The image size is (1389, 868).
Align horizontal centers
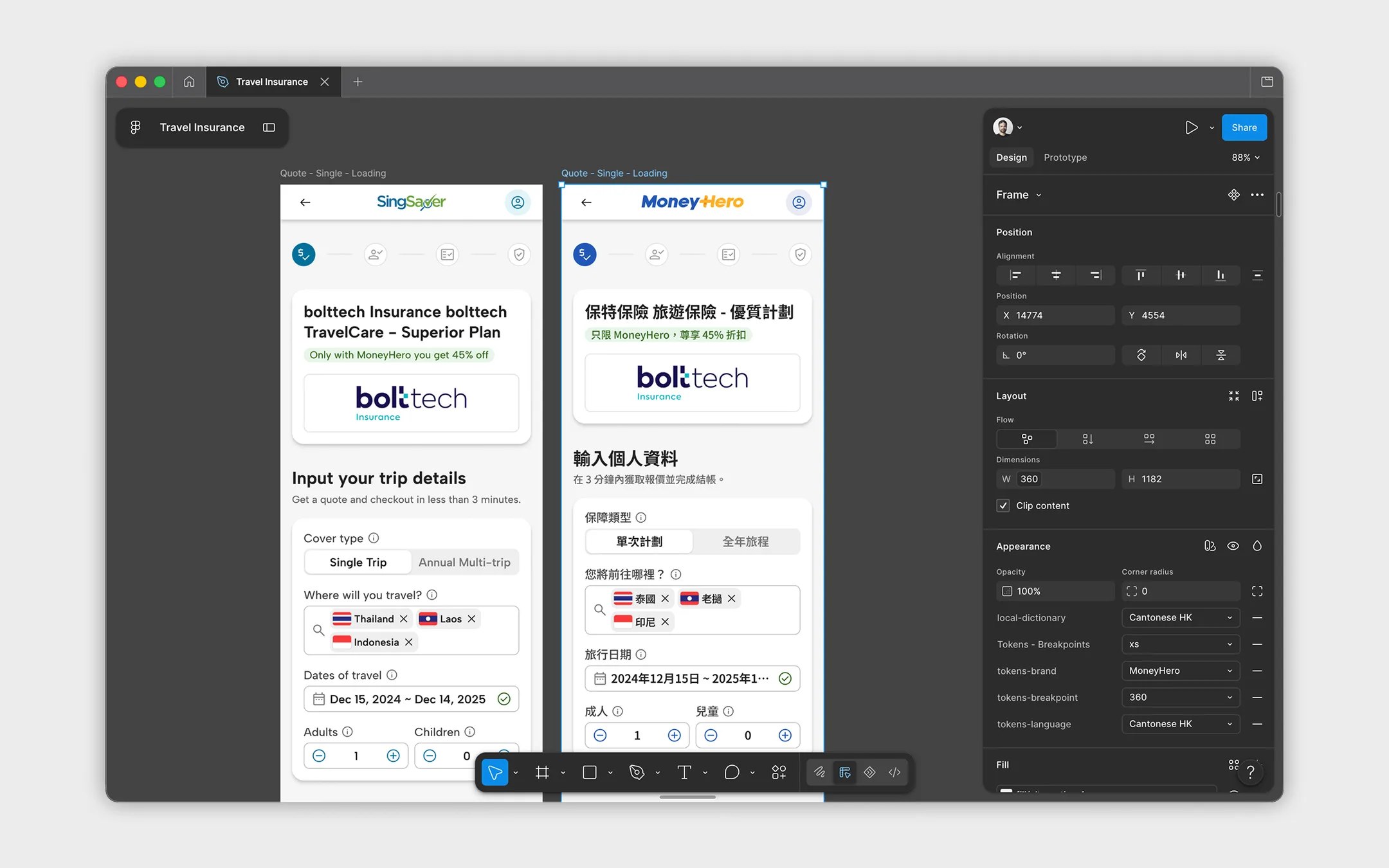click(1055, 275)
